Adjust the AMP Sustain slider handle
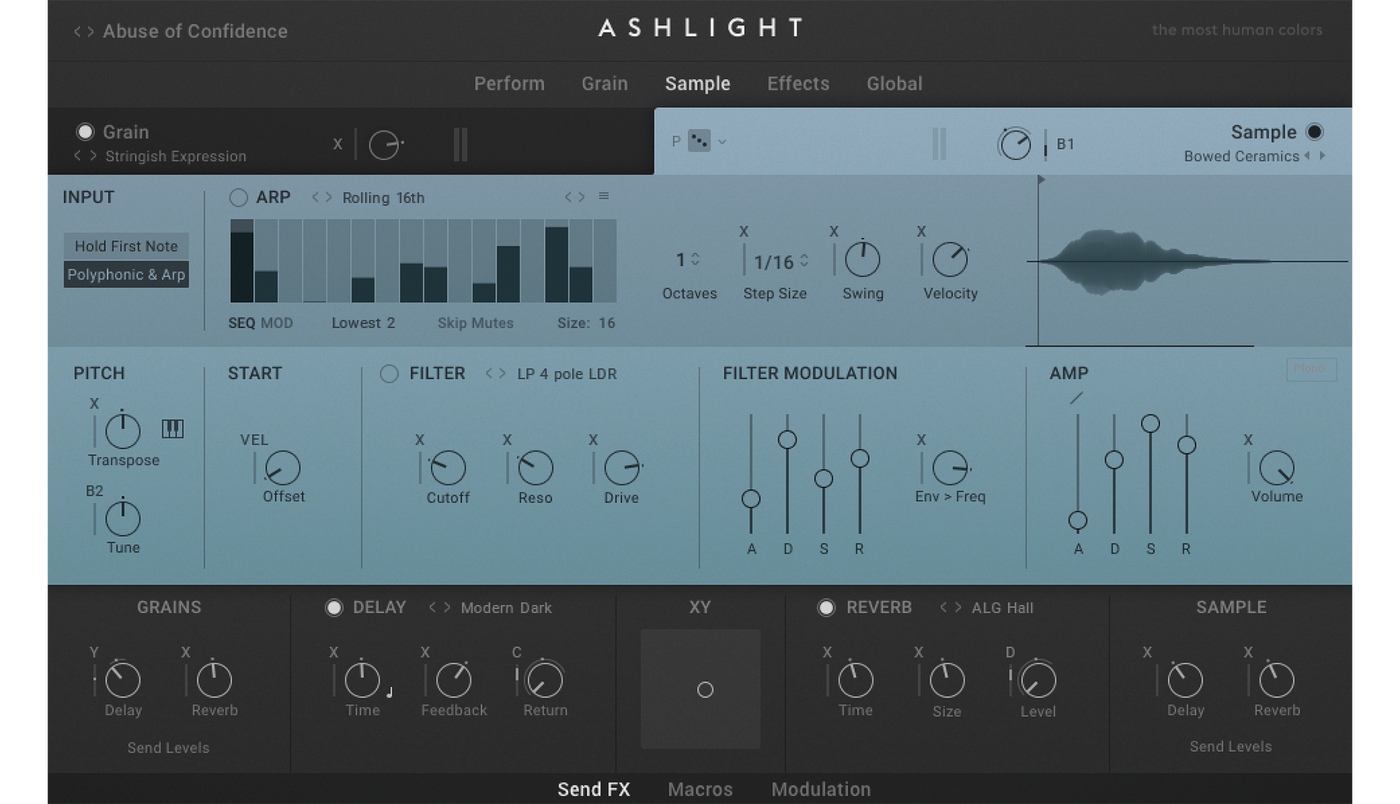This screenshot has width=1400, height=804. coord(1150,424)
